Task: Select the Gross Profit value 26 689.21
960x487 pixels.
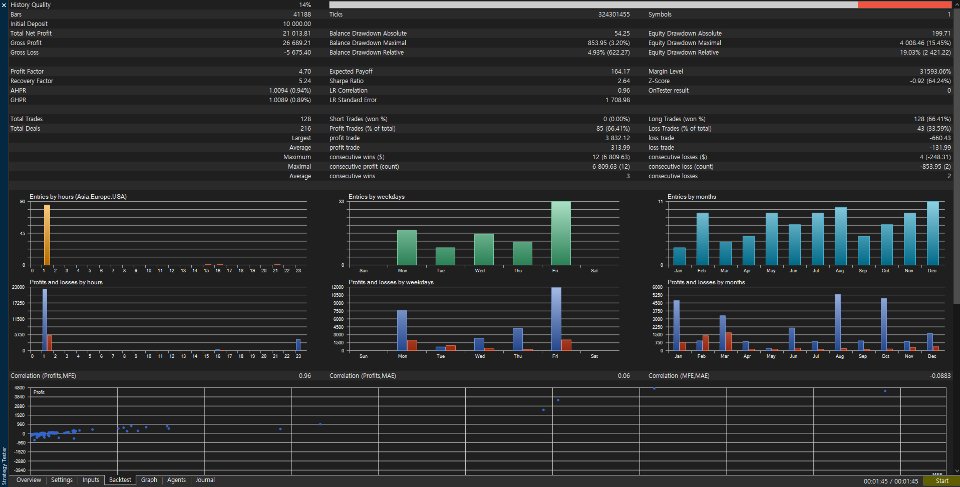Action: (297, 43)
